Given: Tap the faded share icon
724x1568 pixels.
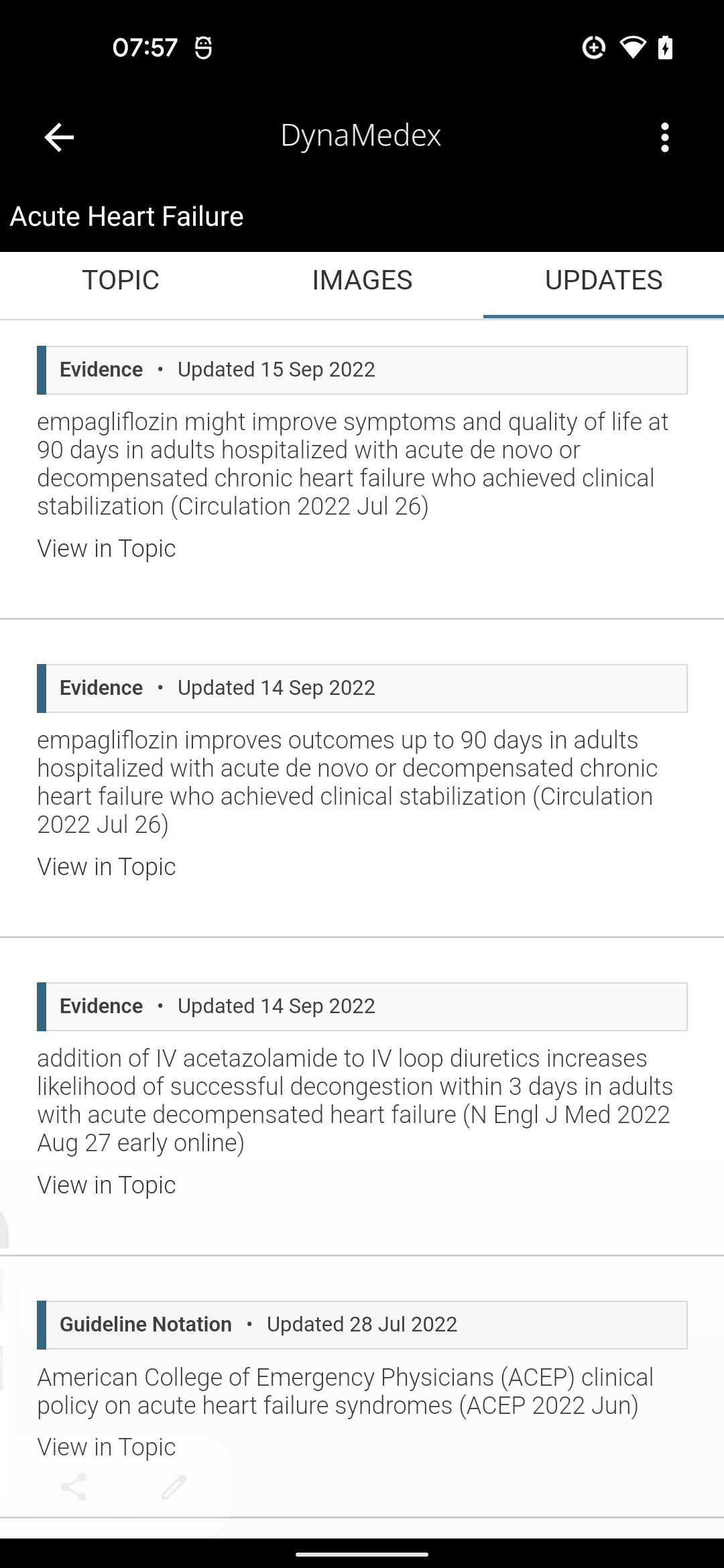Looking at the screenshot, I should coord(74,1487).
